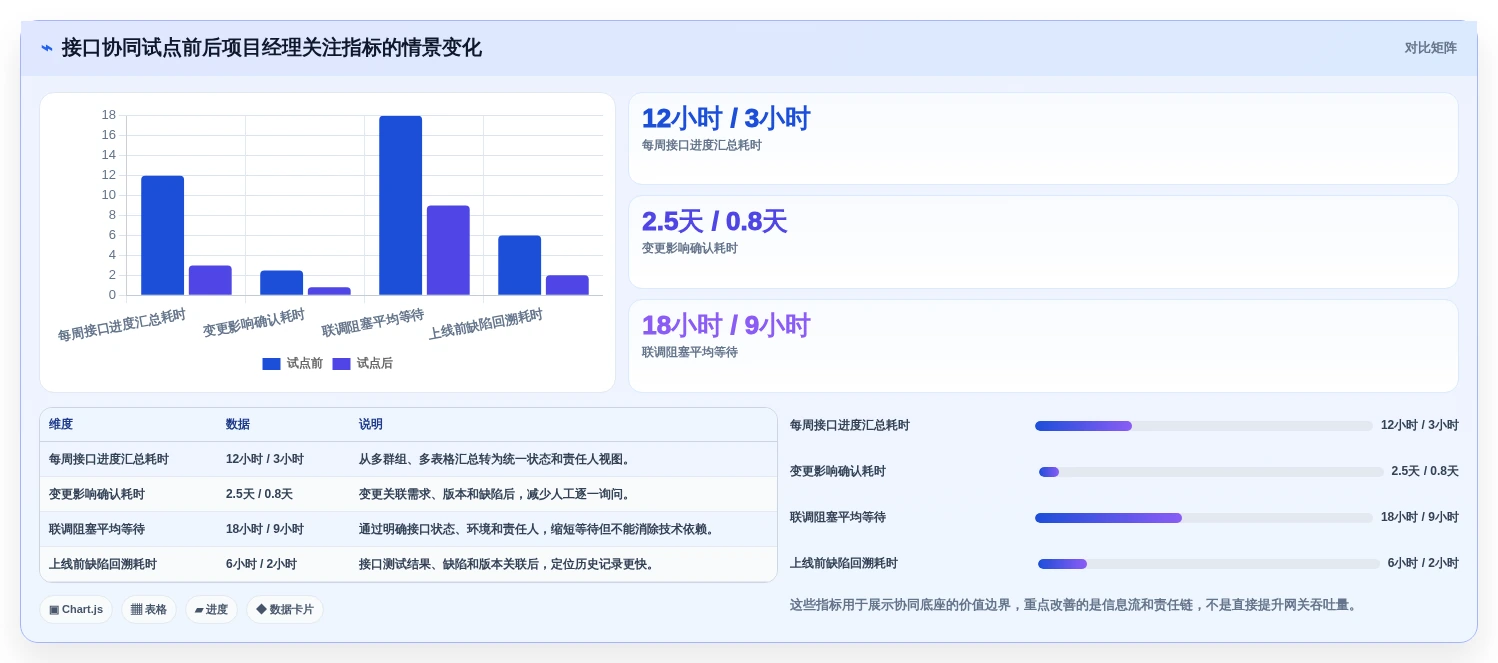Click the Chart.js tag chip
The width and height of the screenshot is (1498, 663).
pyautogui.click(x=76, y=609)
